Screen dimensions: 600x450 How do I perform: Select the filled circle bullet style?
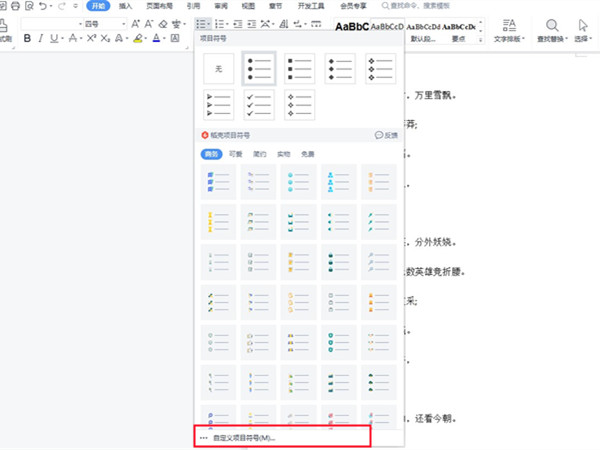[259, 68]
